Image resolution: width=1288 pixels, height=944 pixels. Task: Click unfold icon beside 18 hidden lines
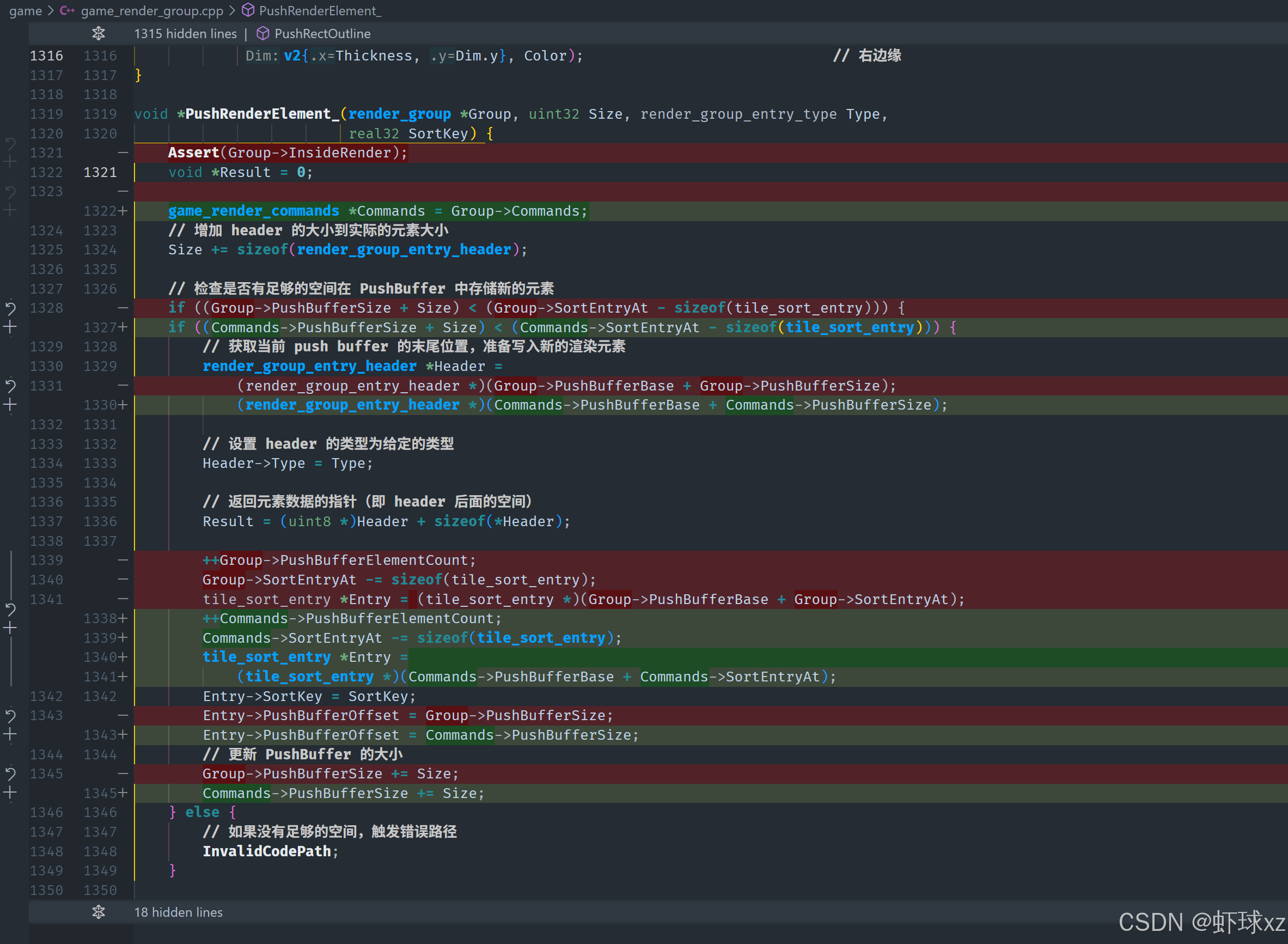(98, 912)
